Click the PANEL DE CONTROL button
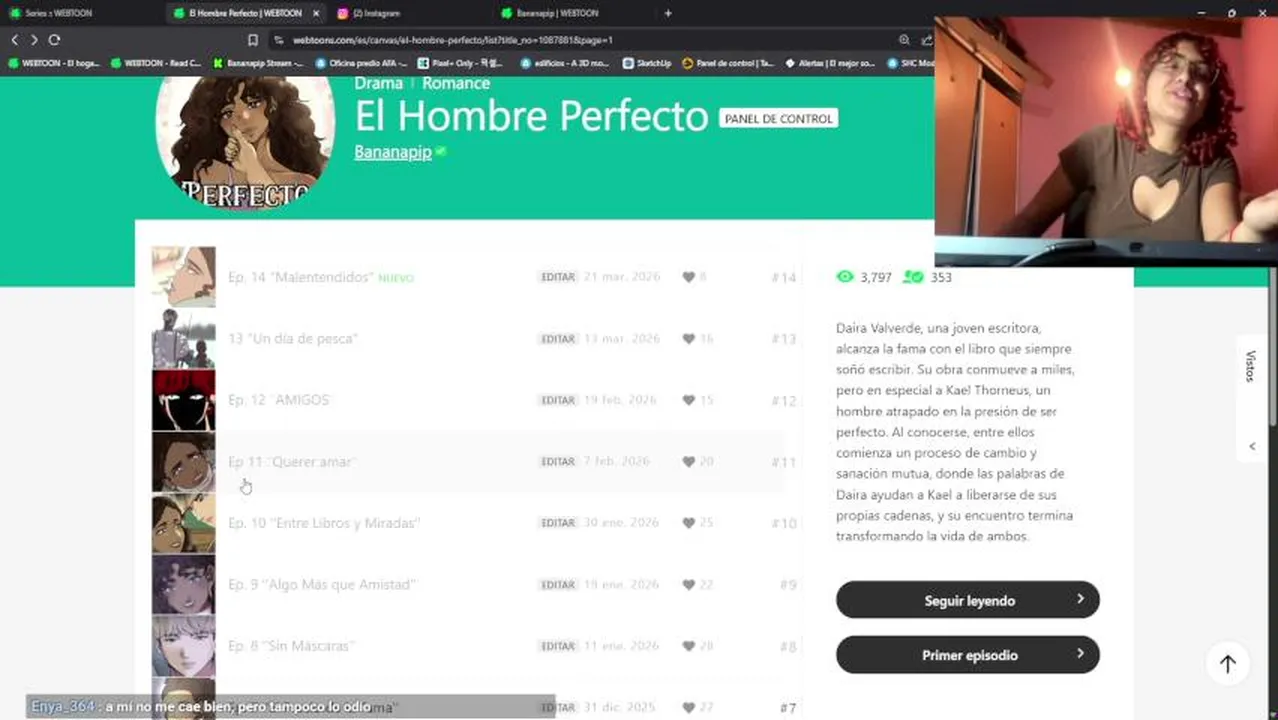The image size is (1278, 720). pos(778,118)
